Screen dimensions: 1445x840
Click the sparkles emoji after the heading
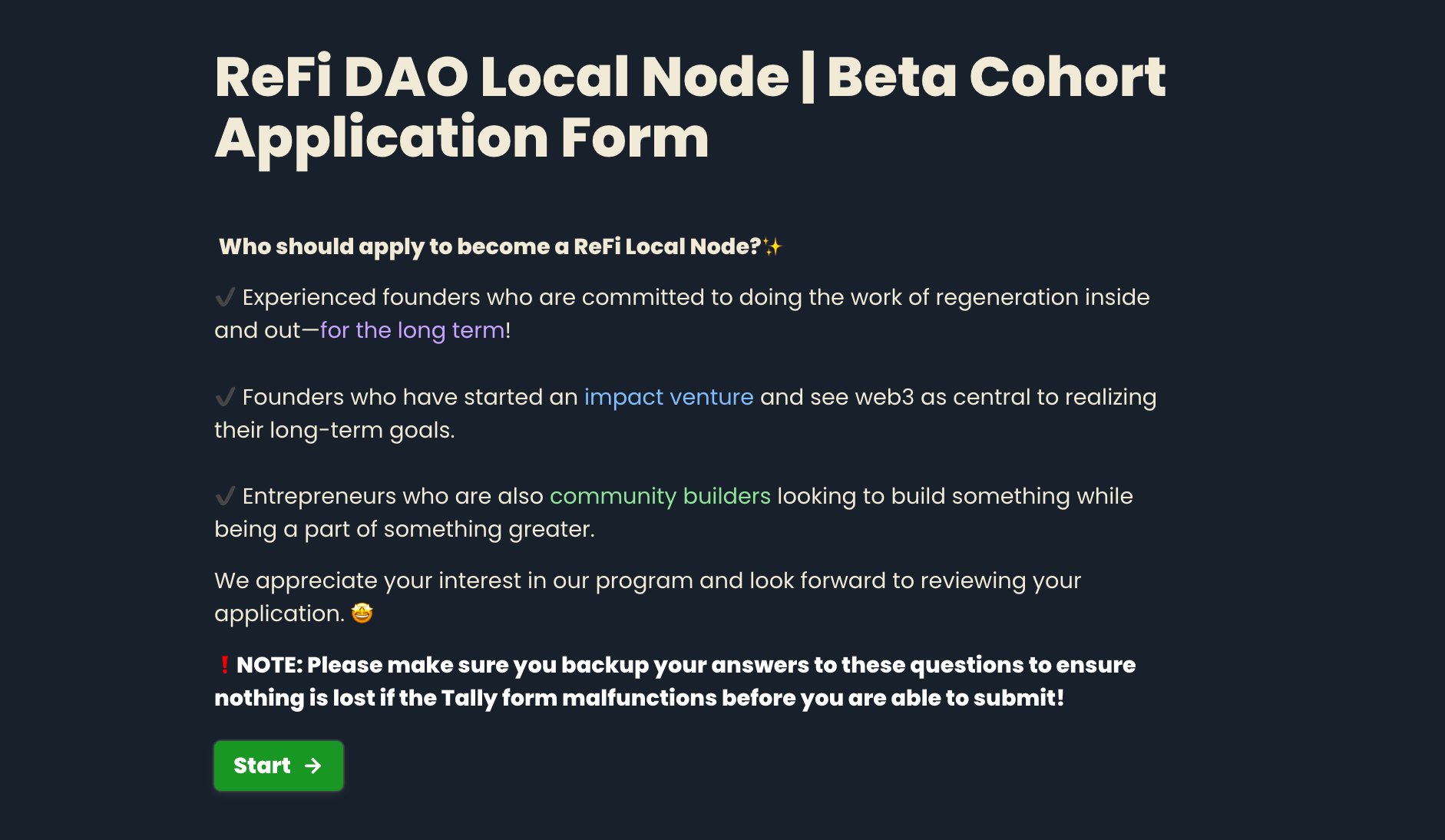point(772,246)
